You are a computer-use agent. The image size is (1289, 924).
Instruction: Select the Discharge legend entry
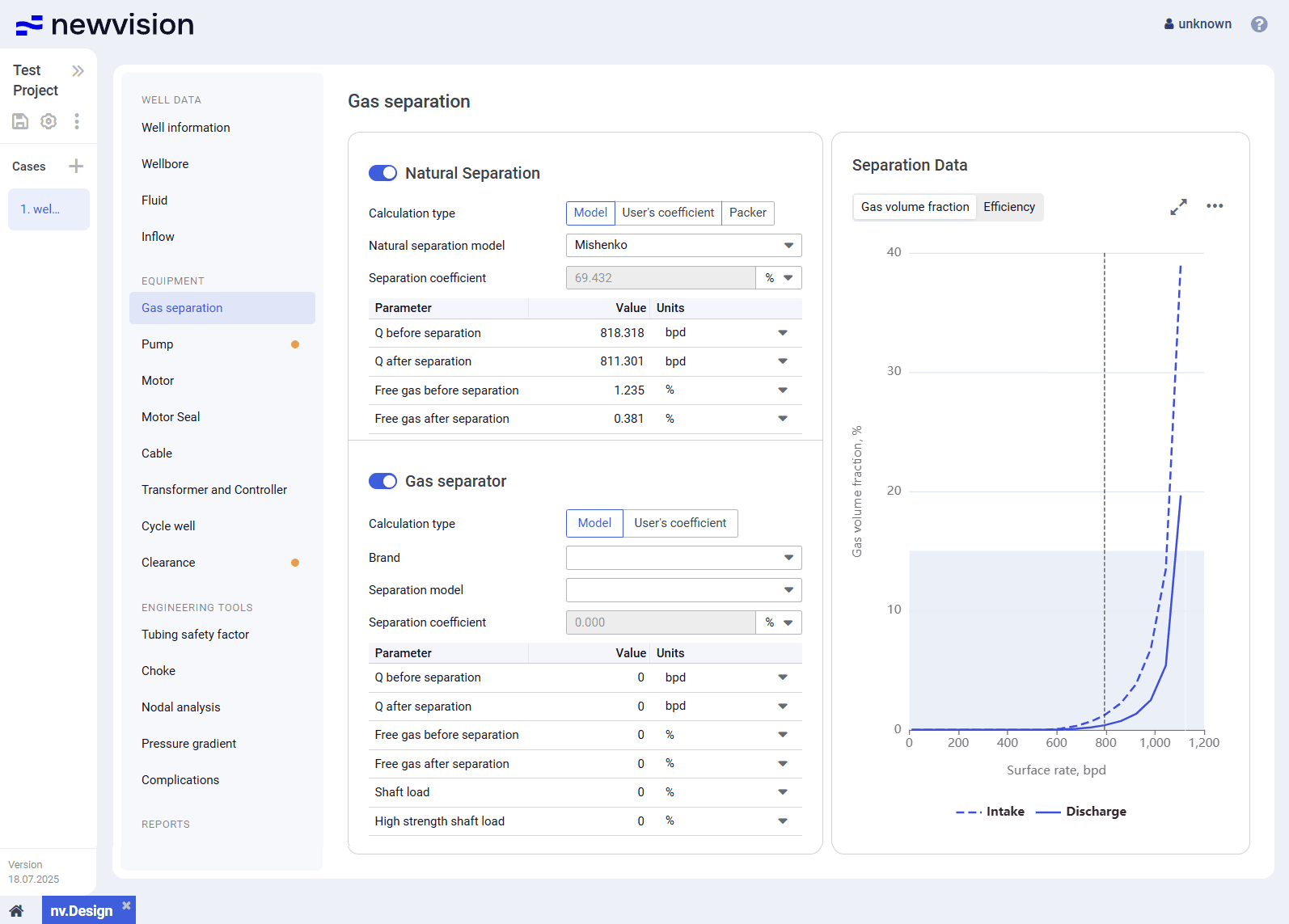[1095, 812]
